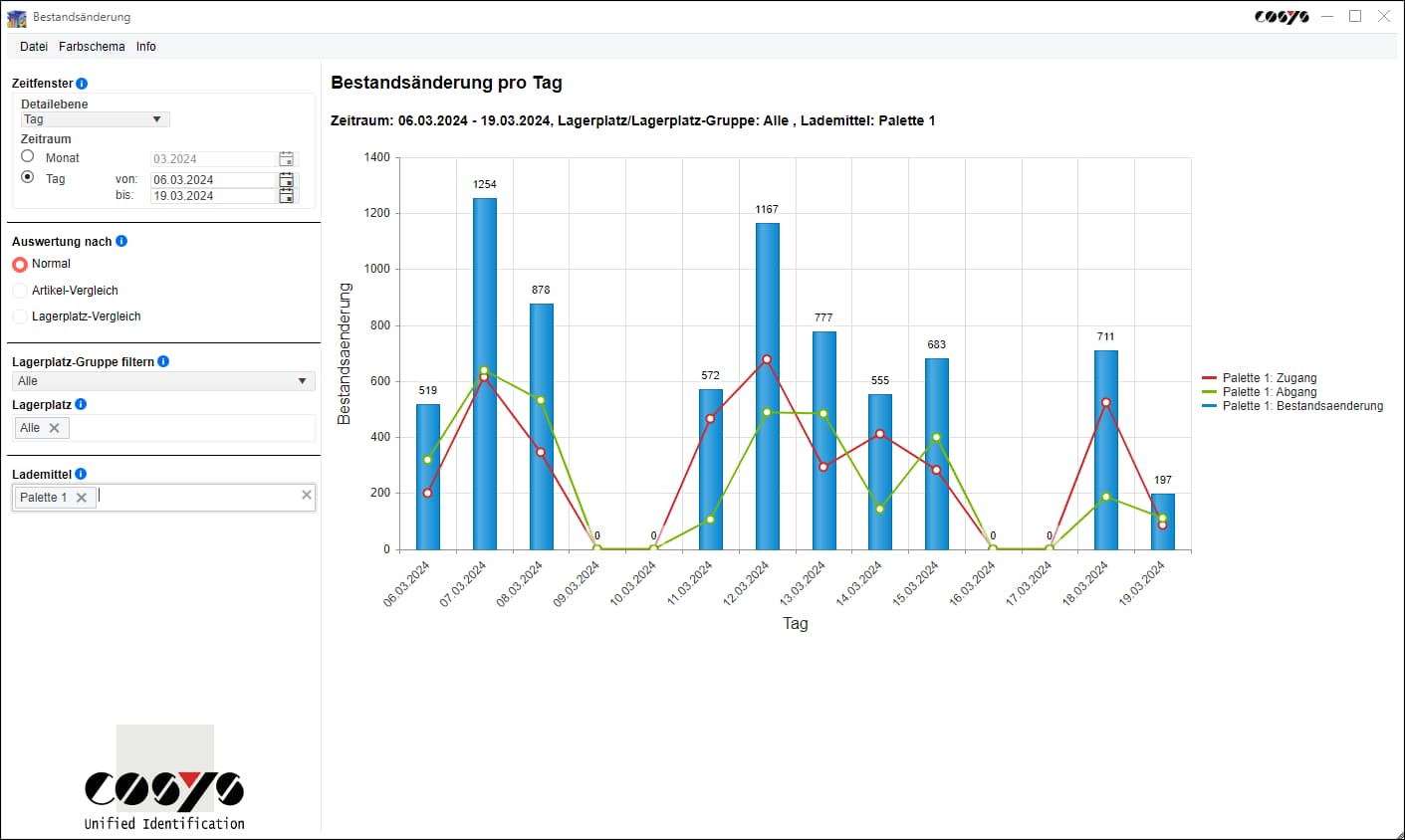Toggle 'Palette 1: Zugang' legend entry
1405x840 pixels.
(1260, 378)
